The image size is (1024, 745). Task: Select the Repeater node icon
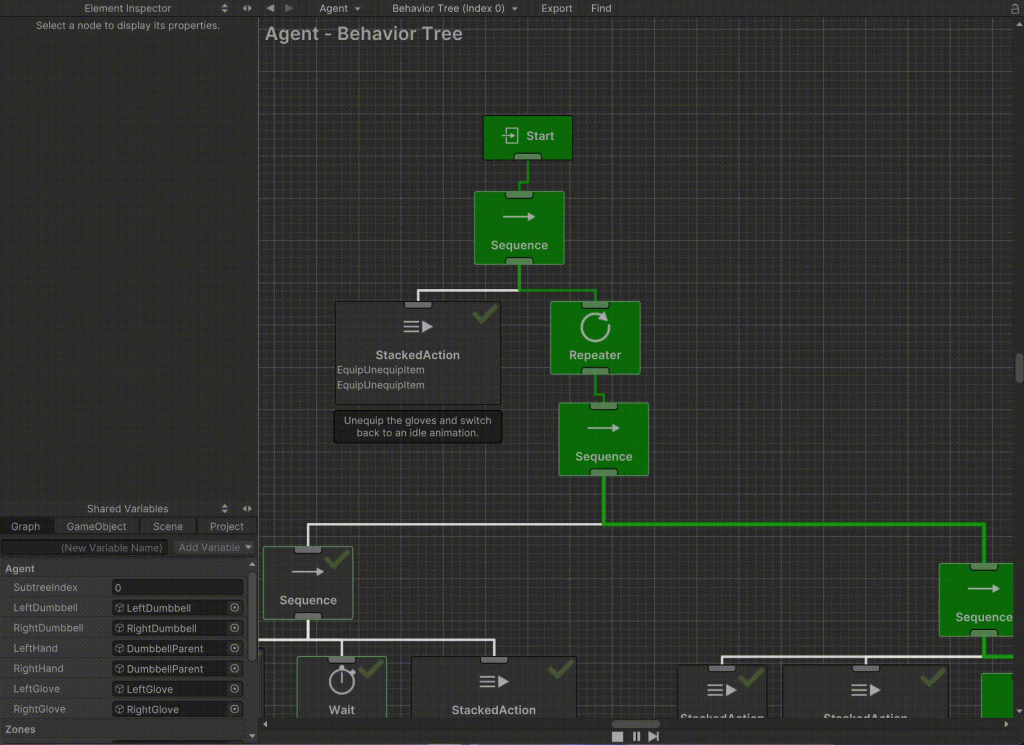[x=595, y=327]
